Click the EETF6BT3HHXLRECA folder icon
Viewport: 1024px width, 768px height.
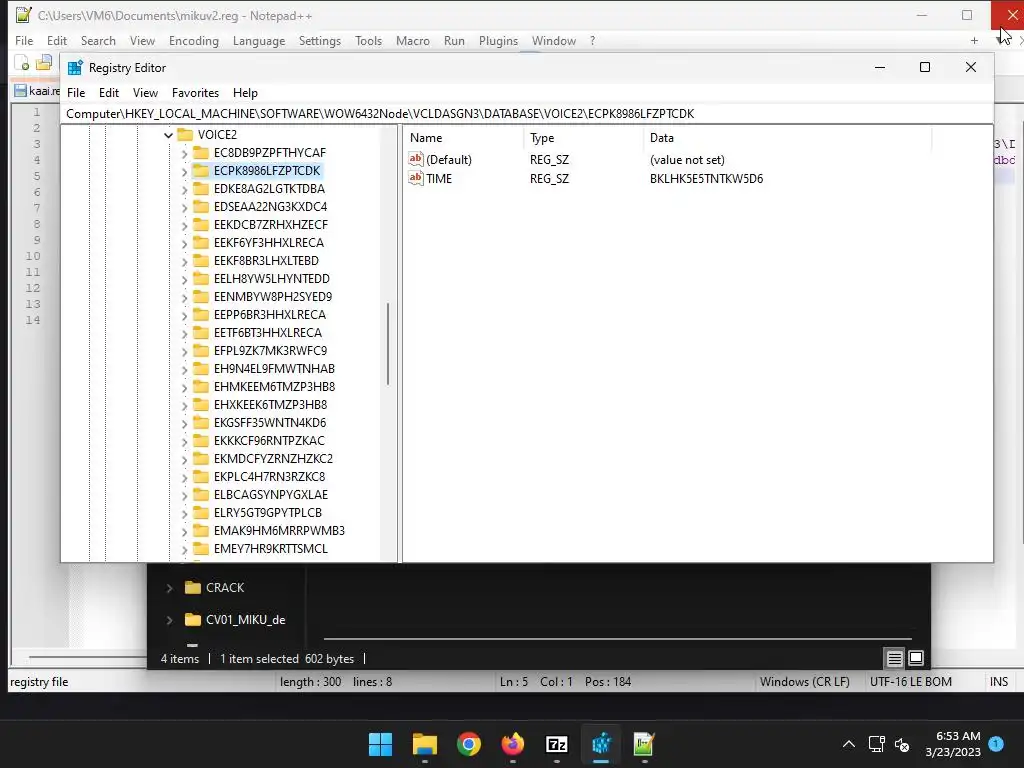click(201, 332)
